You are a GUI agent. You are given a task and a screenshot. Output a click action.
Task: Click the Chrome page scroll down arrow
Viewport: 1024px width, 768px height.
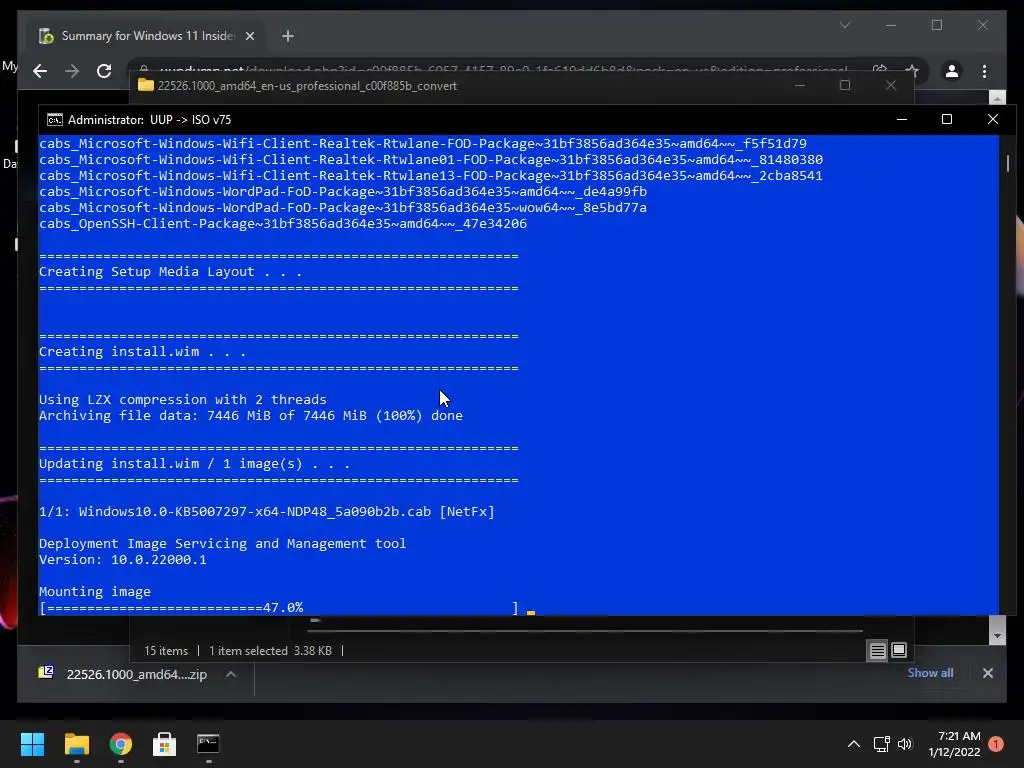[x=997, y=635]
